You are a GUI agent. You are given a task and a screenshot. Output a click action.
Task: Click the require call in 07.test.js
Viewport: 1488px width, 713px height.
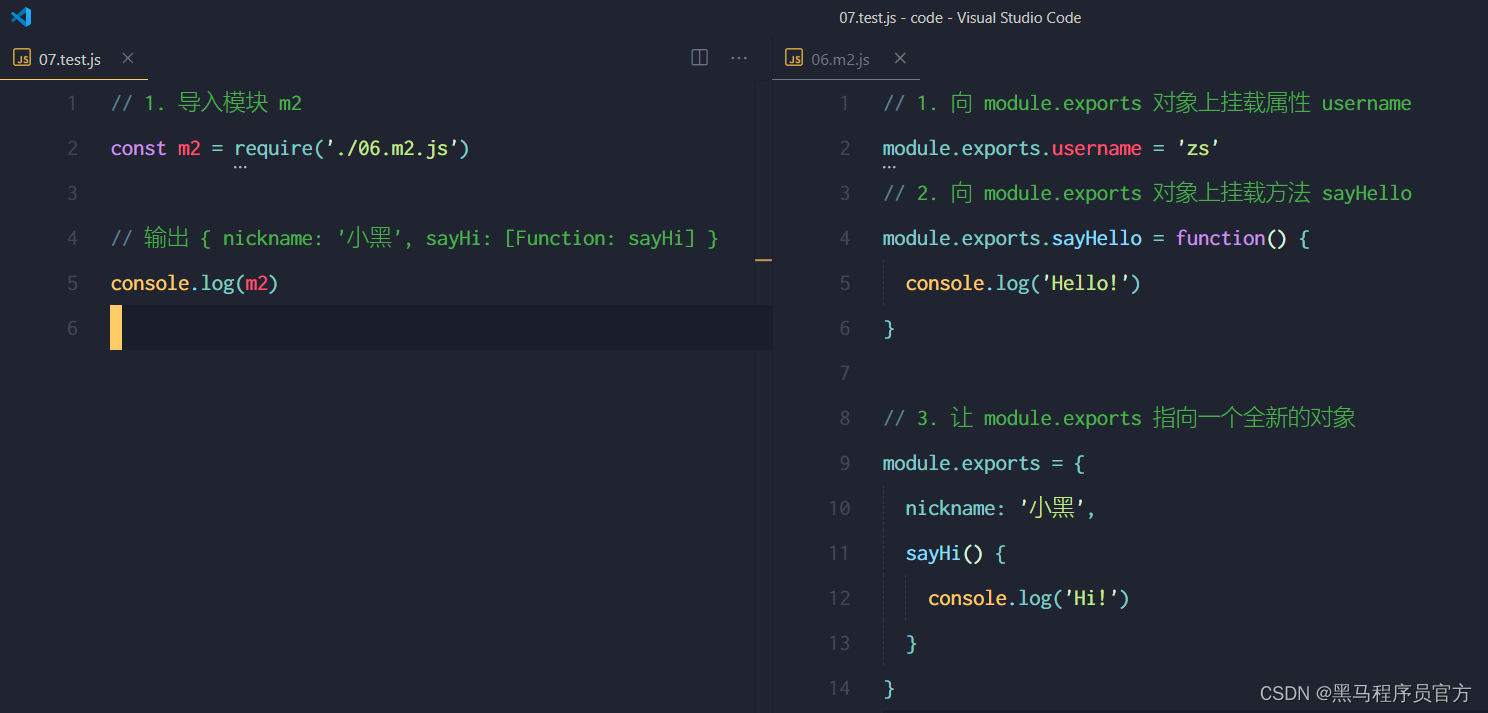273,148
